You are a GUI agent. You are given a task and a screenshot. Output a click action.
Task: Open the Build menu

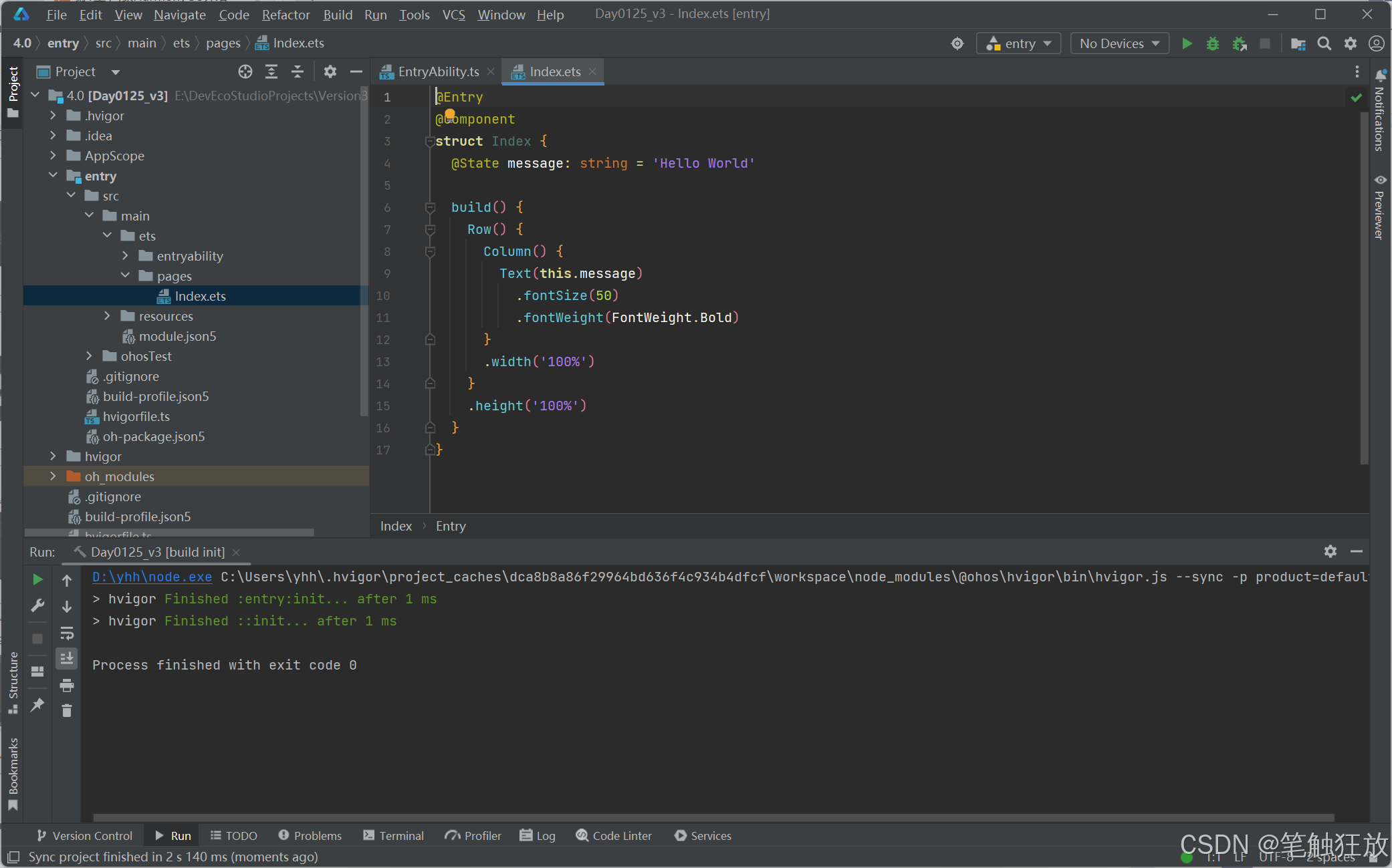(338, 14)
